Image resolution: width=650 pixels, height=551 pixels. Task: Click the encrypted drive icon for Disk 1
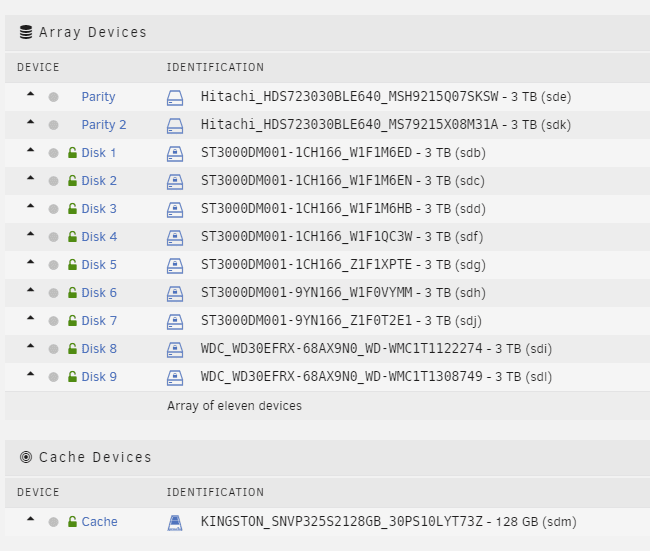tap(175, 154)
